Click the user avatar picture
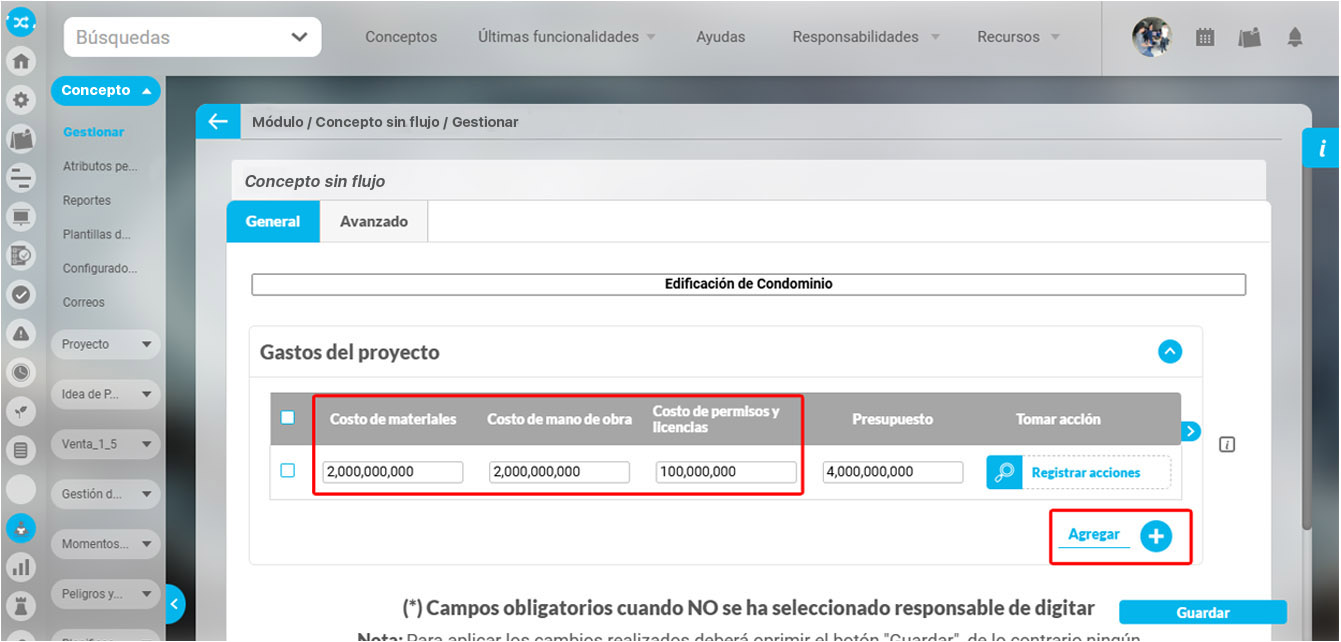1341x642 pixels. pyautogui.click(x=1151, y=37)
